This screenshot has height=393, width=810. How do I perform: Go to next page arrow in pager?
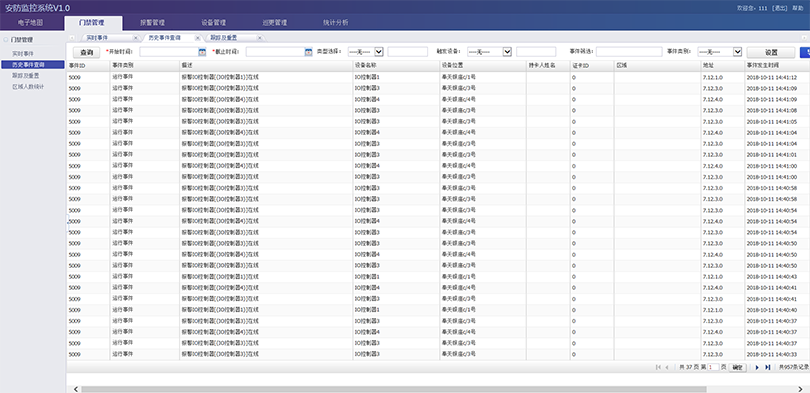pos(757,367)
